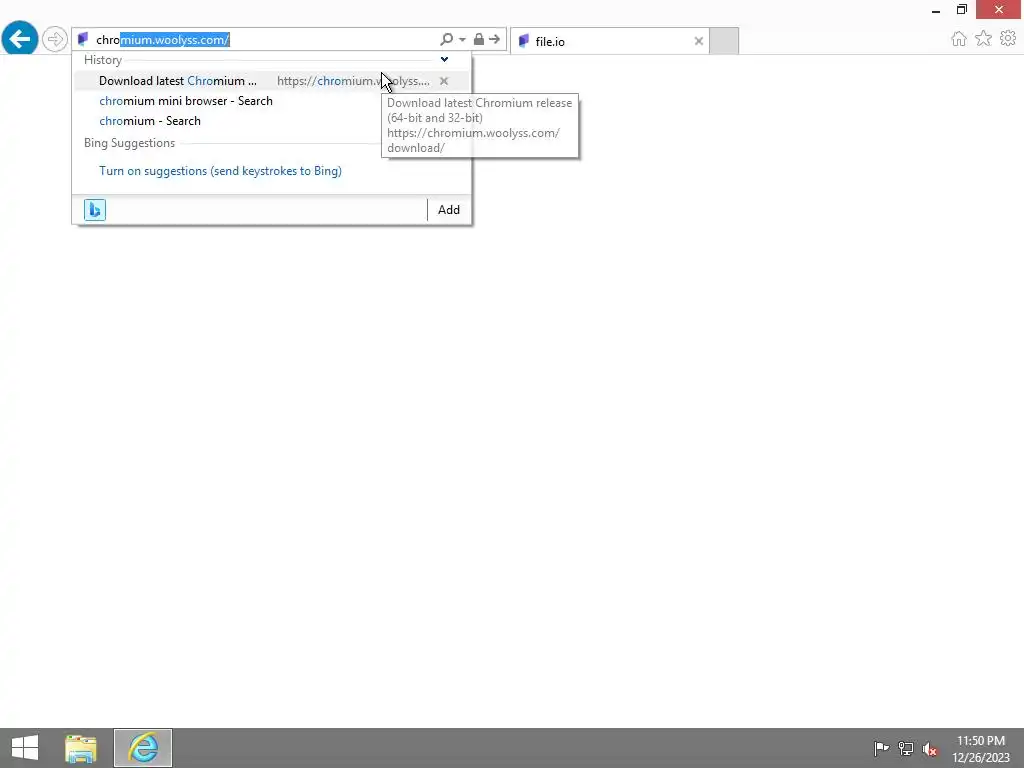The image size is (1024, 768).
Task: Click the Add search provider button
Action: coord(449,210)
